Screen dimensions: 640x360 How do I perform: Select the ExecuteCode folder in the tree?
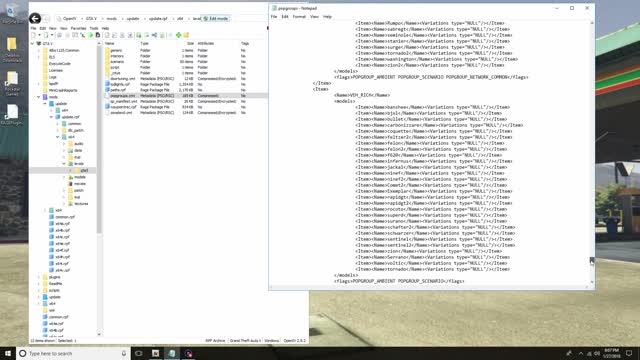coord(60,64)
